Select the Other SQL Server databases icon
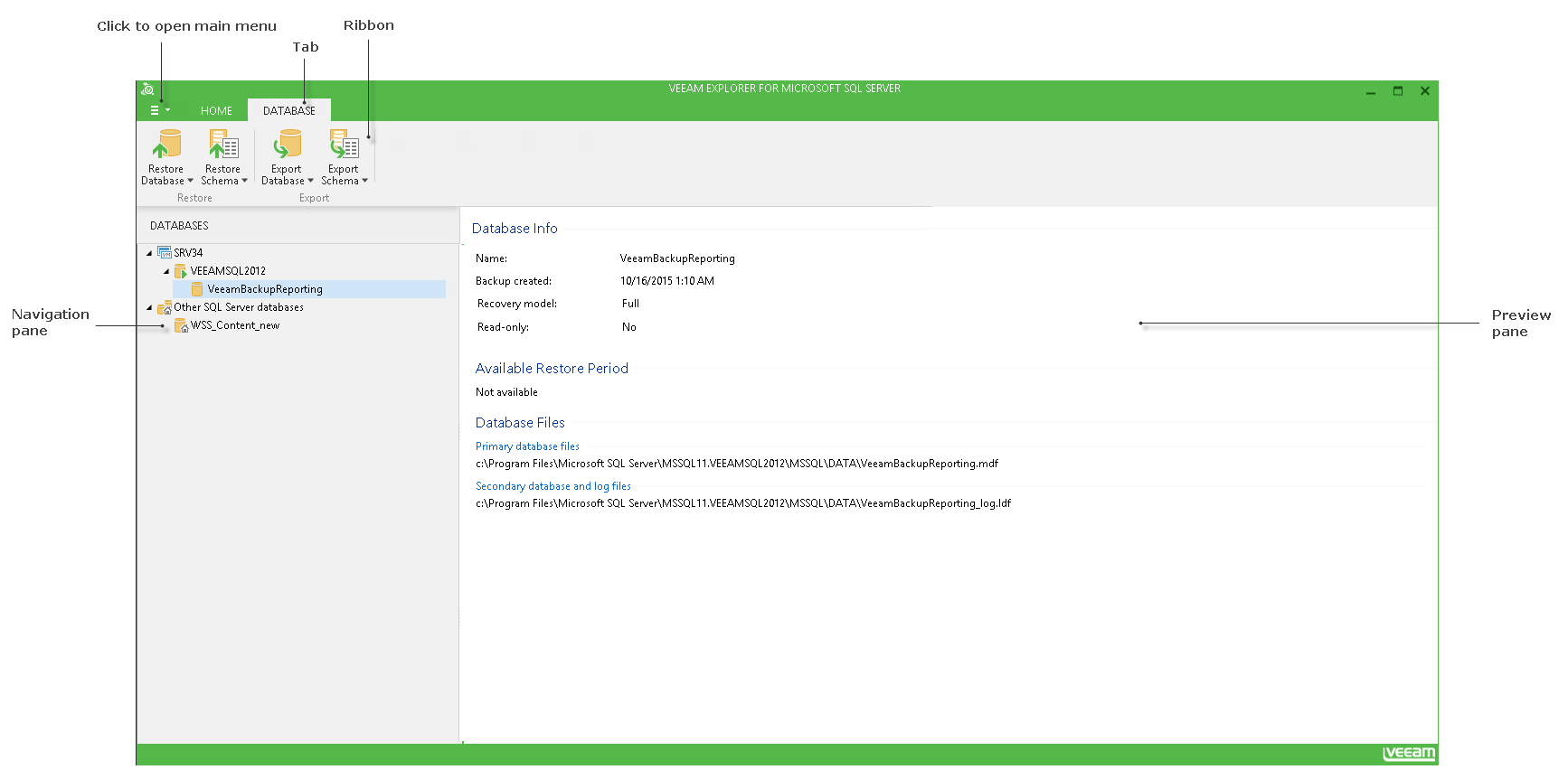Viewport: 1568px width, 779px height. 164,307
